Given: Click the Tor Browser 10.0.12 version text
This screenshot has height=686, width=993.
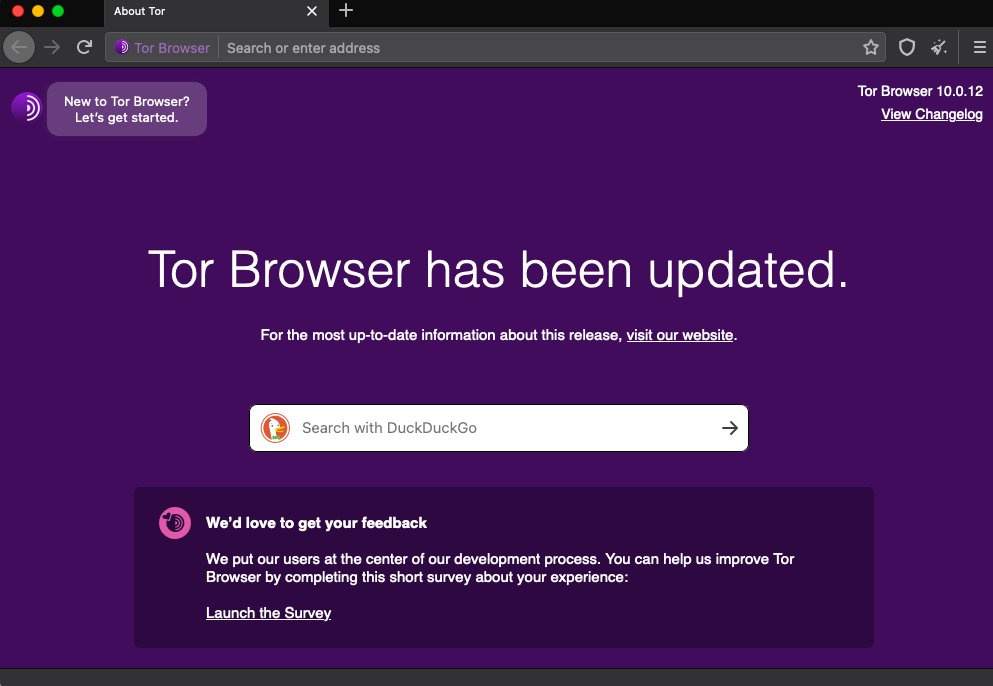Looking at the screenshot, I should [920, 91].
